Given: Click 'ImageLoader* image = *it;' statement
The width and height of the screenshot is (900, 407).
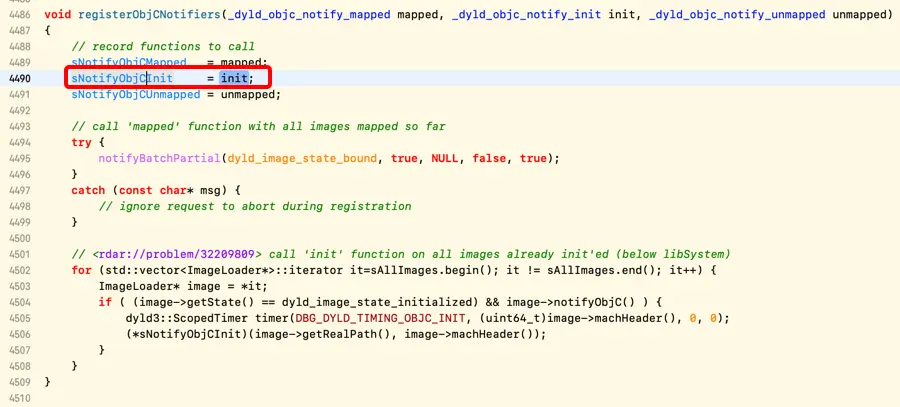Looking at the screenshot, I should pyautogui.click(x=183, y=286).
